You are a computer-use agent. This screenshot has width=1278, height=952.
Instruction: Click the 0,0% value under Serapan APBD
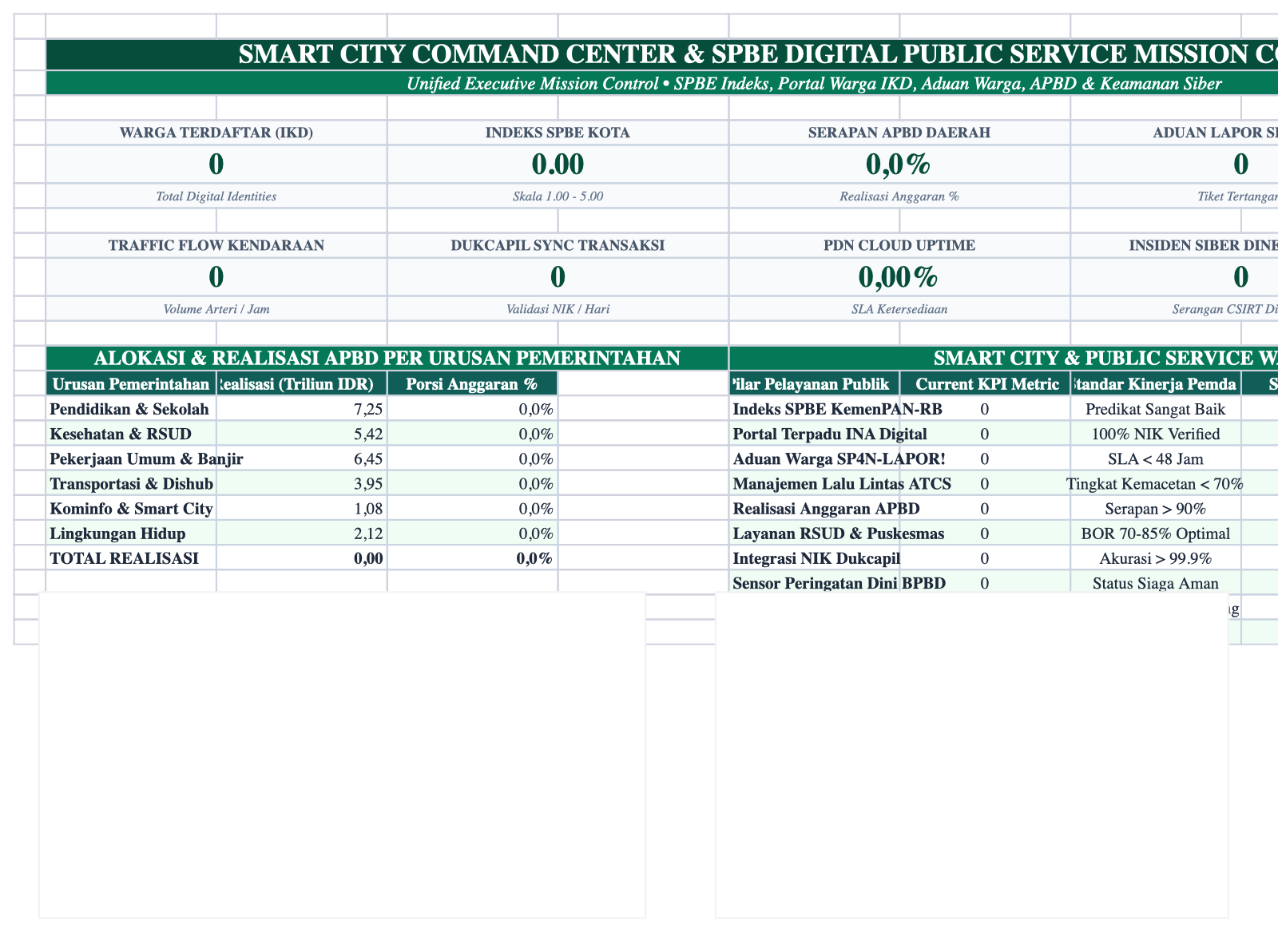[x=899, y=165]
